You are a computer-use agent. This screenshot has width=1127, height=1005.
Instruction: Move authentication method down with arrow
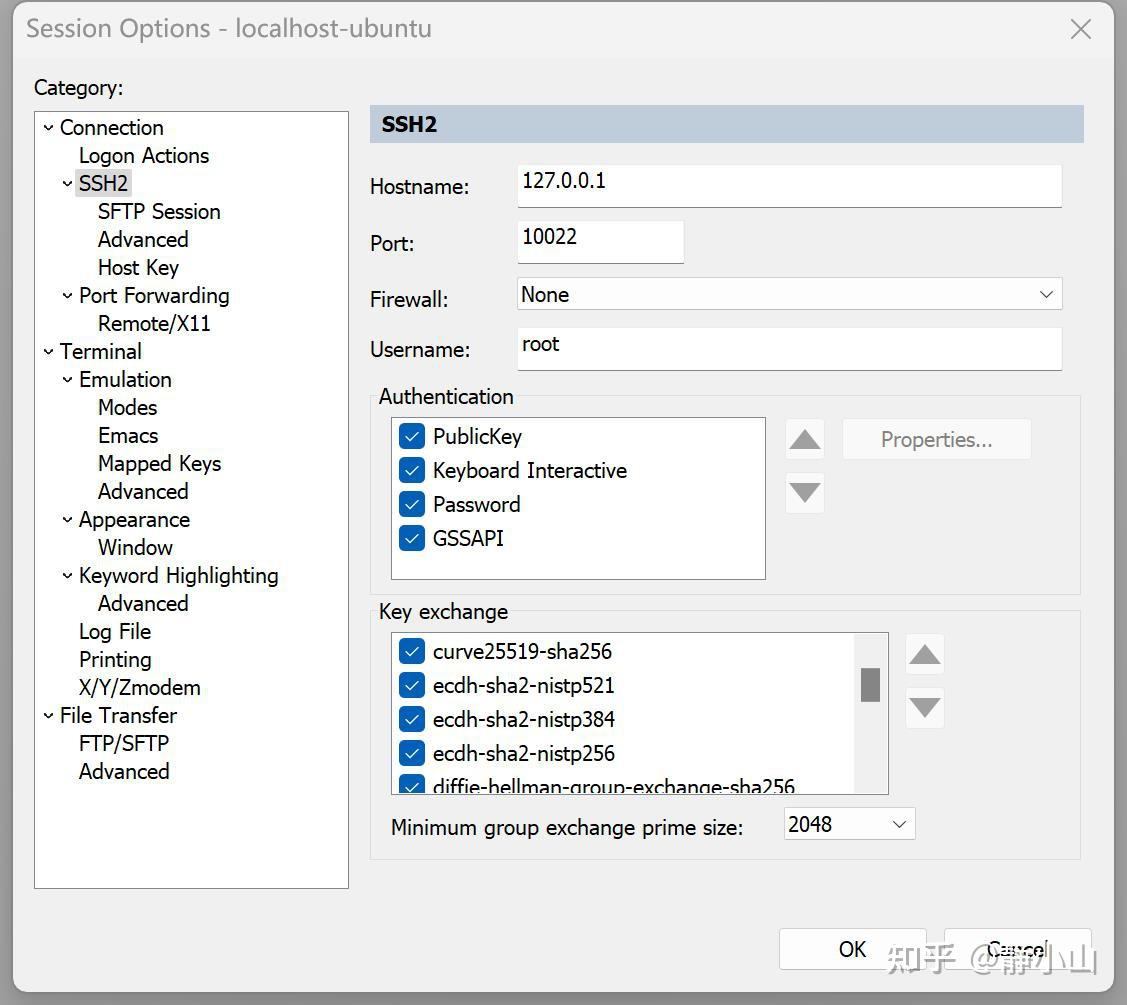click(x=804, y=492)
